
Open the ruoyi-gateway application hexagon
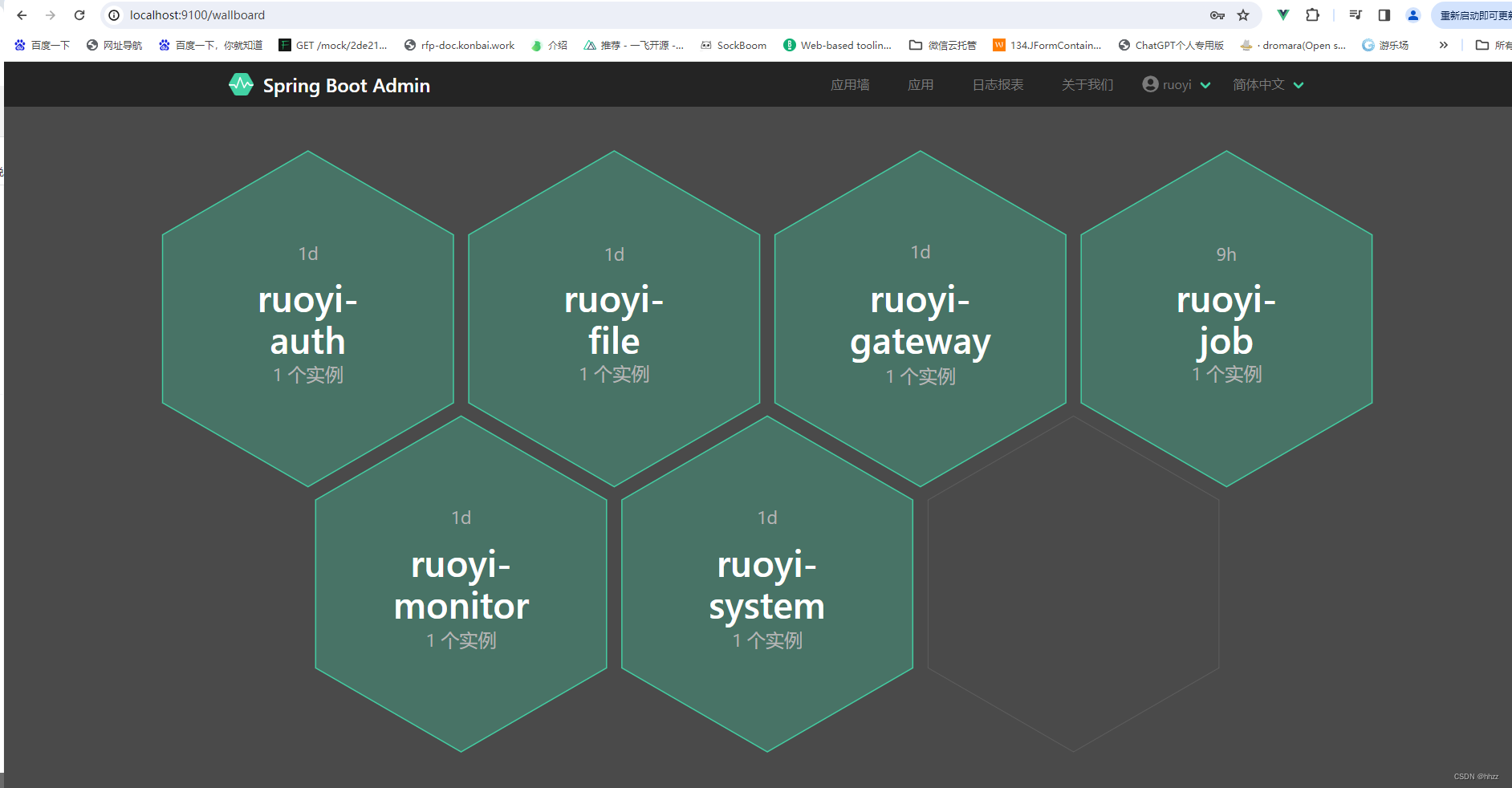coord(921,319)
